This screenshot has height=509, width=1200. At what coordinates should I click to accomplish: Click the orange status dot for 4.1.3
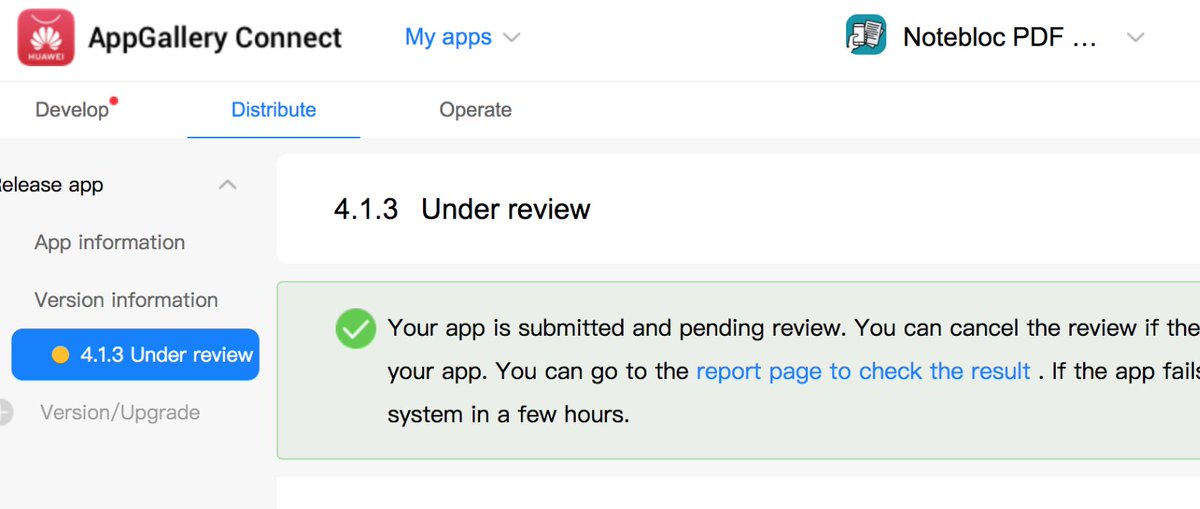click(60, 355)
